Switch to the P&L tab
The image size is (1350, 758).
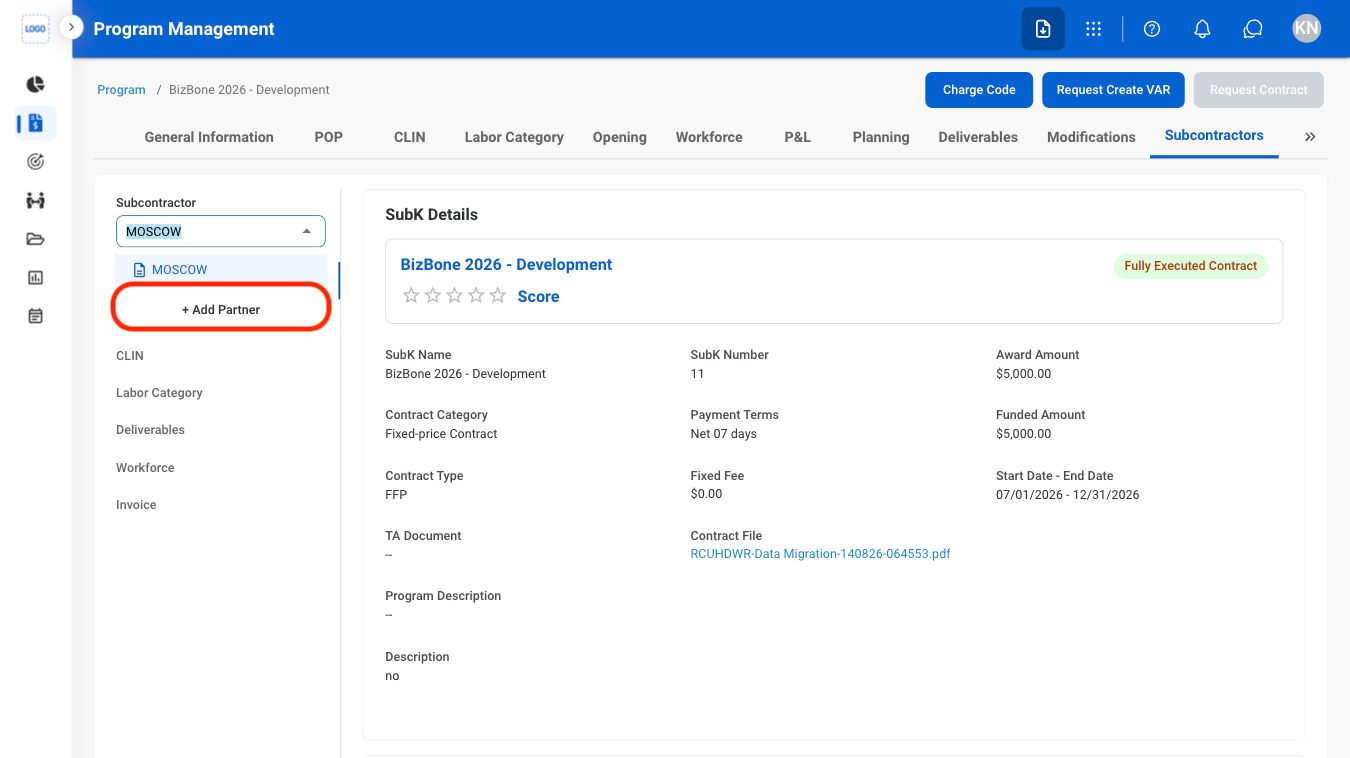click(798, 137)
